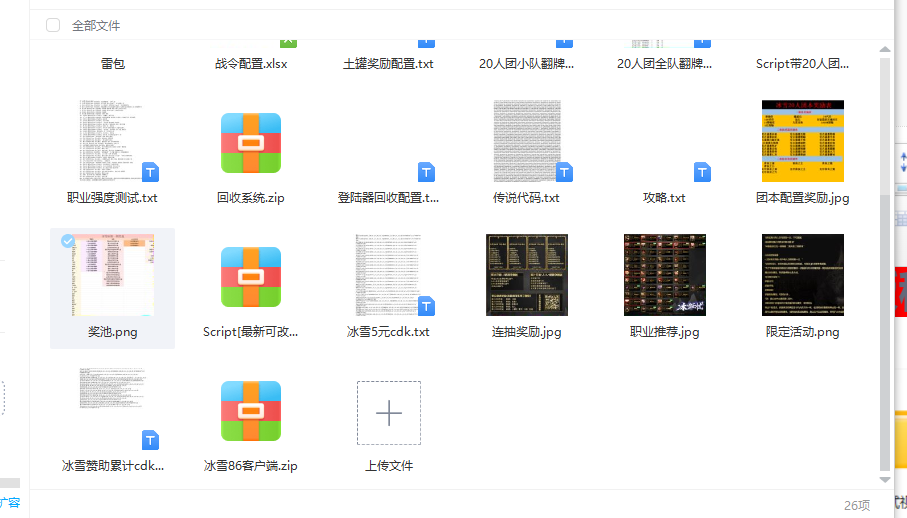Click the 全部文件 breadcrumb label
Viewport: 907px width, 518px height.
(x=96, y=25)
